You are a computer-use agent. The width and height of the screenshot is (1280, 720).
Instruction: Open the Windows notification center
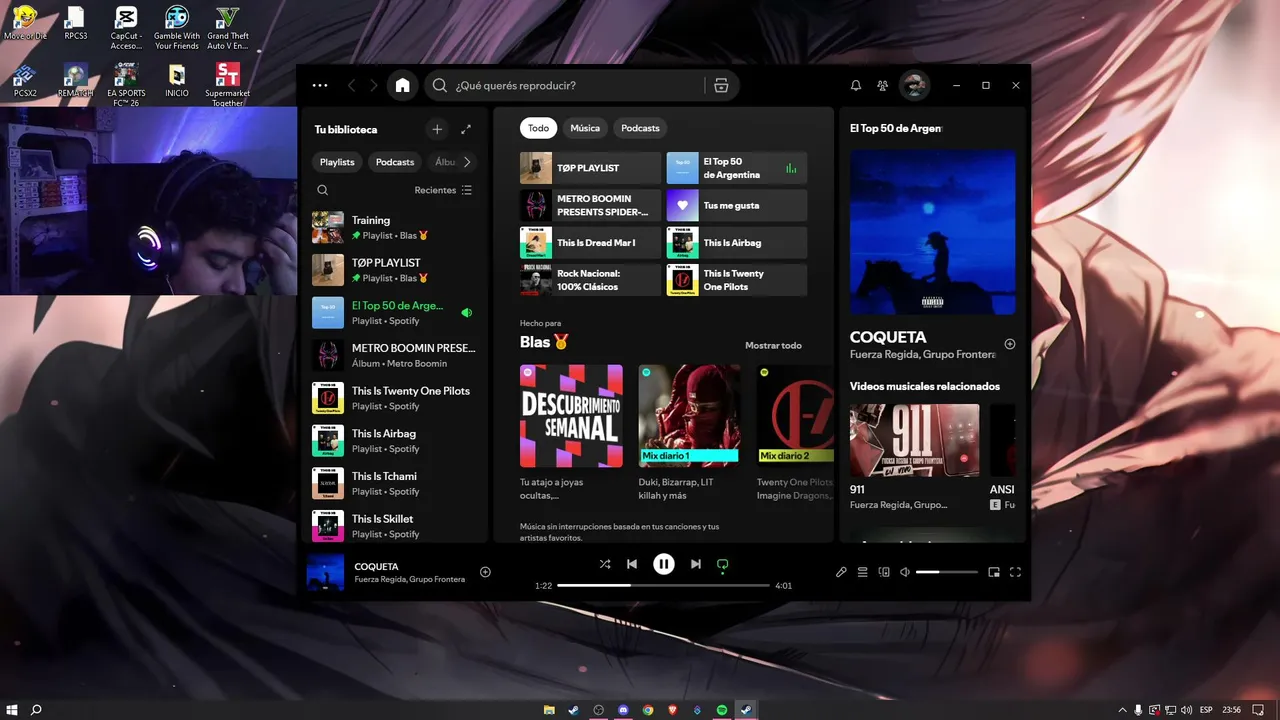[x=1259, y=710]
